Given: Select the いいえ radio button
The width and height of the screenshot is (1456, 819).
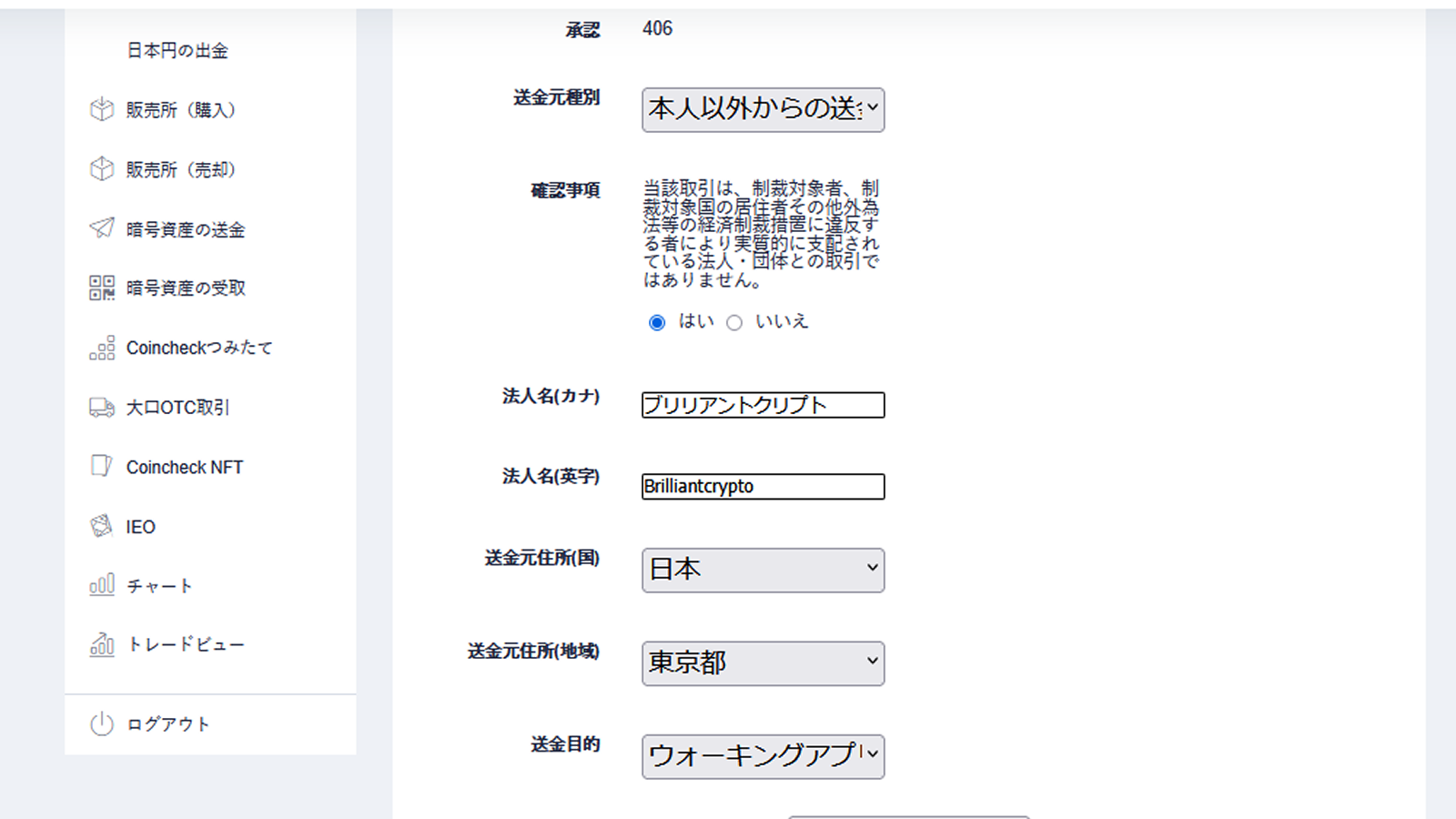Looking at the screenshot, I should 734,321.
